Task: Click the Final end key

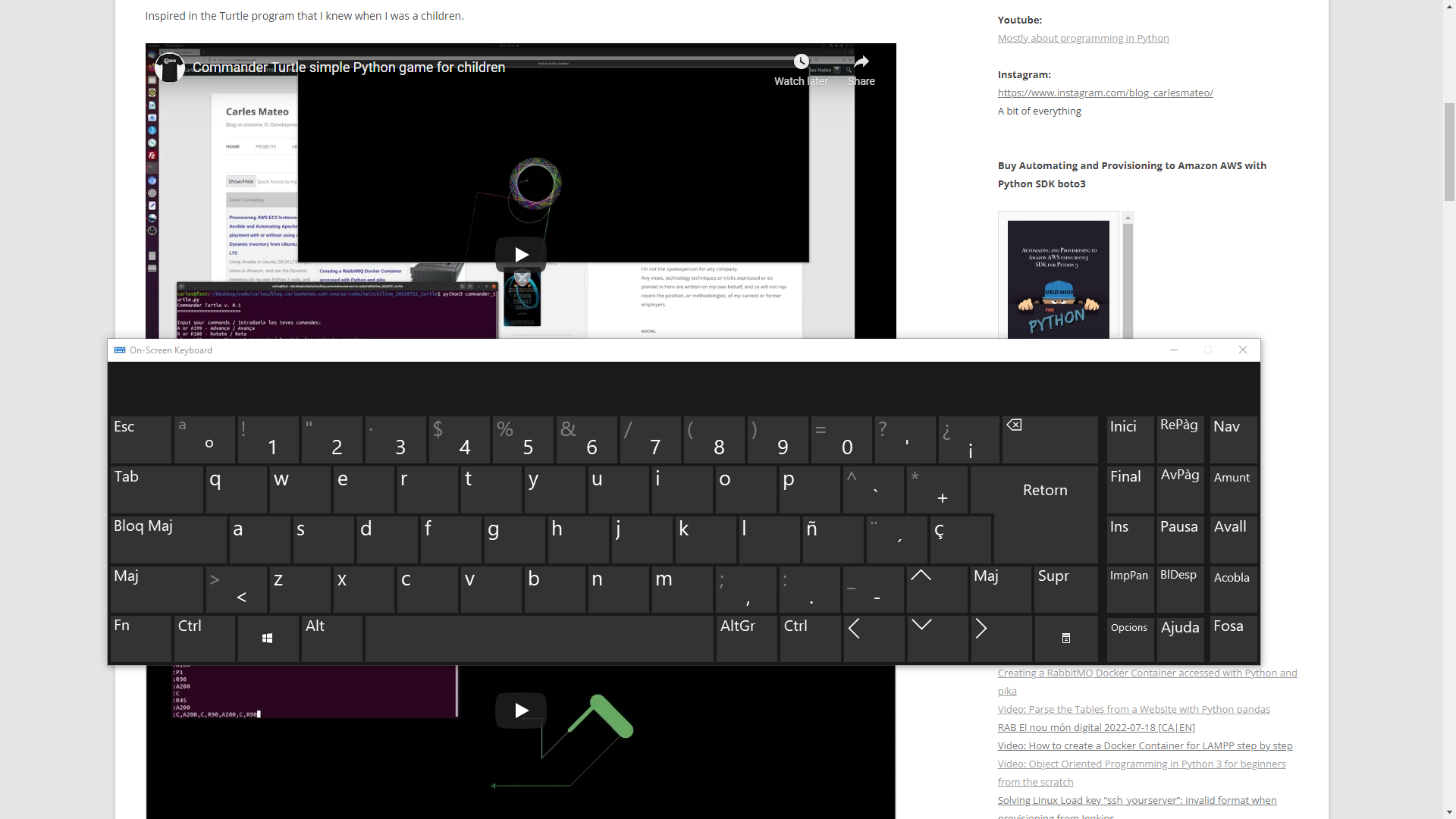Action: [x=1130, y=489]
